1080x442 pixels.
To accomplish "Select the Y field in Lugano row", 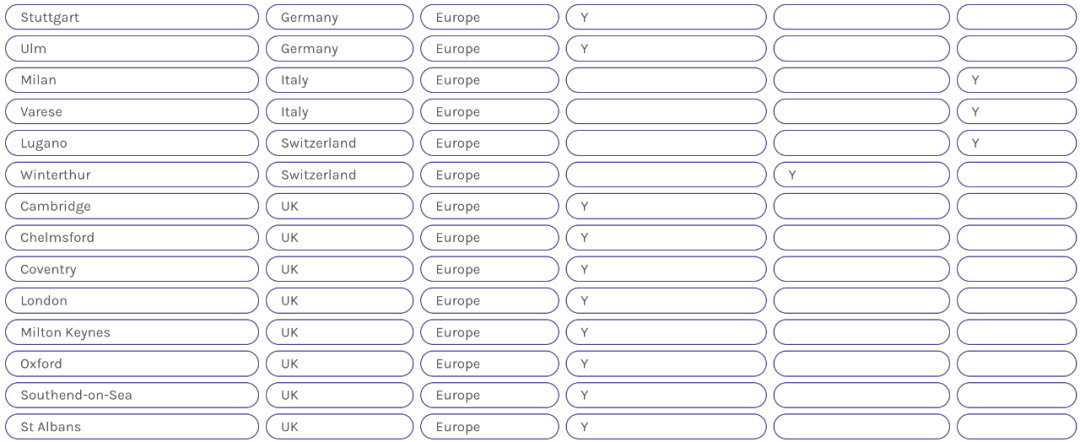I will point(1017,143).
